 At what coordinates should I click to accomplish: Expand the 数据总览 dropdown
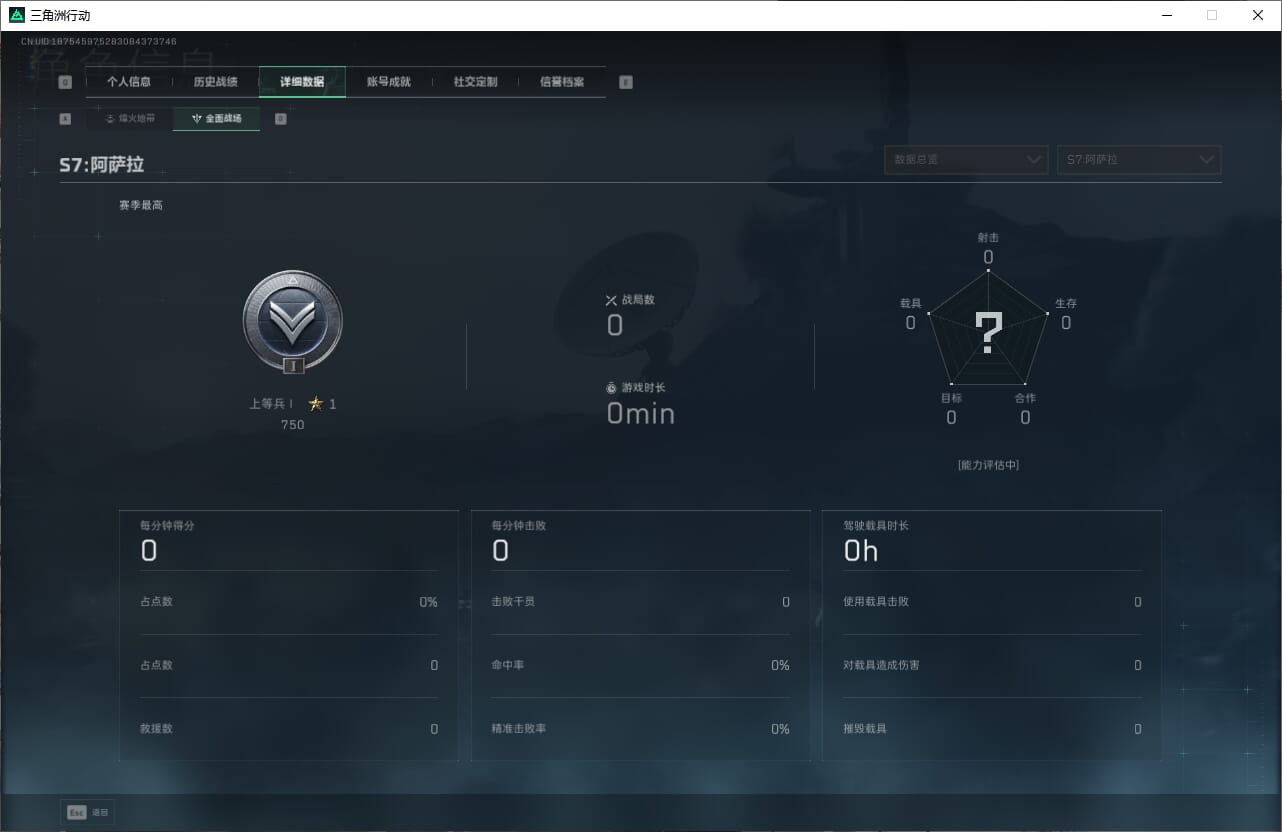[966, 160]
